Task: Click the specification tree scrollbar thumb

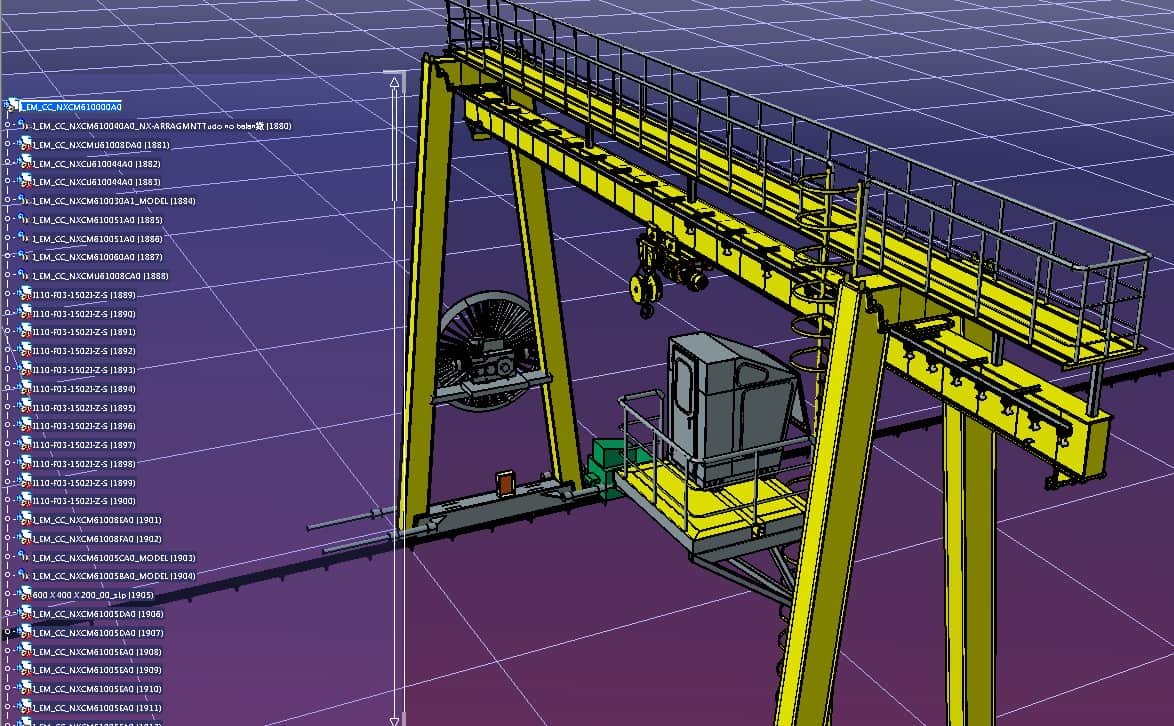Action: (395, 145)
